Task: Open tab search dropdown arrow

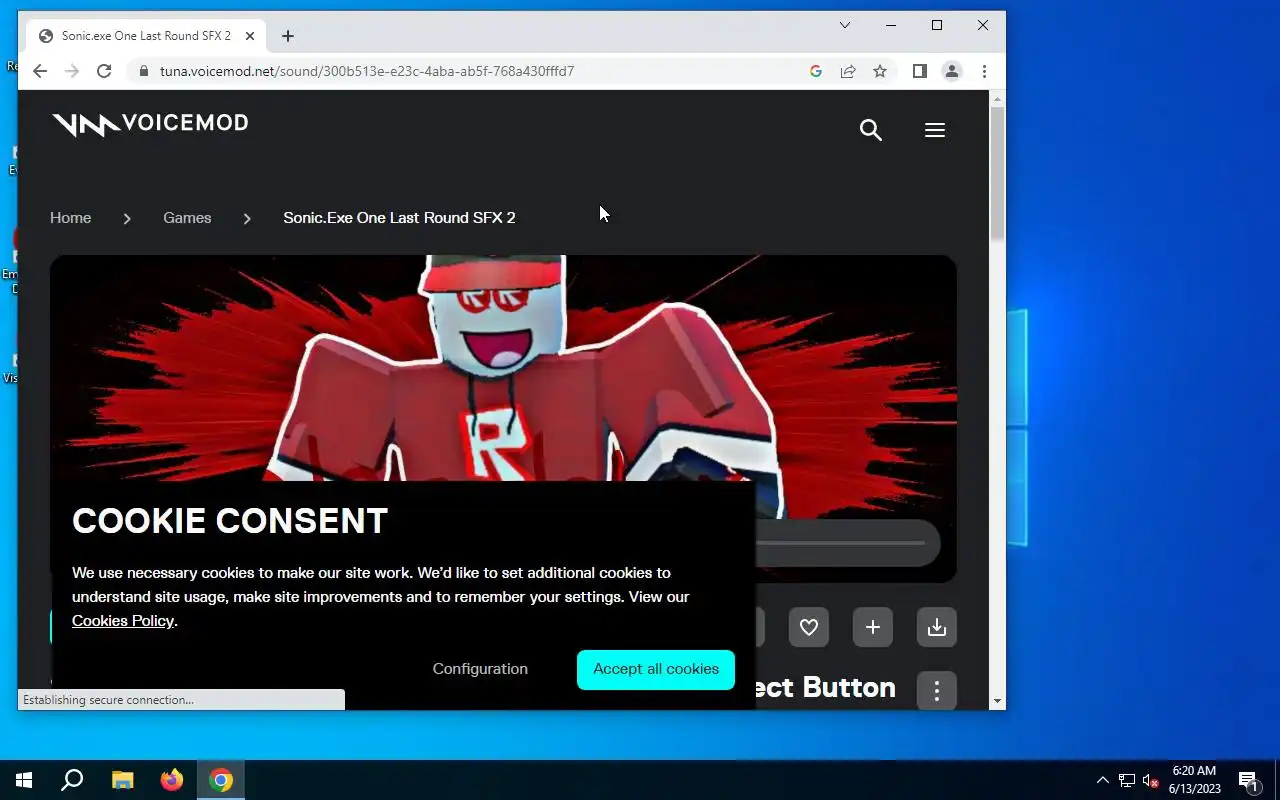Action: [845, 25]
